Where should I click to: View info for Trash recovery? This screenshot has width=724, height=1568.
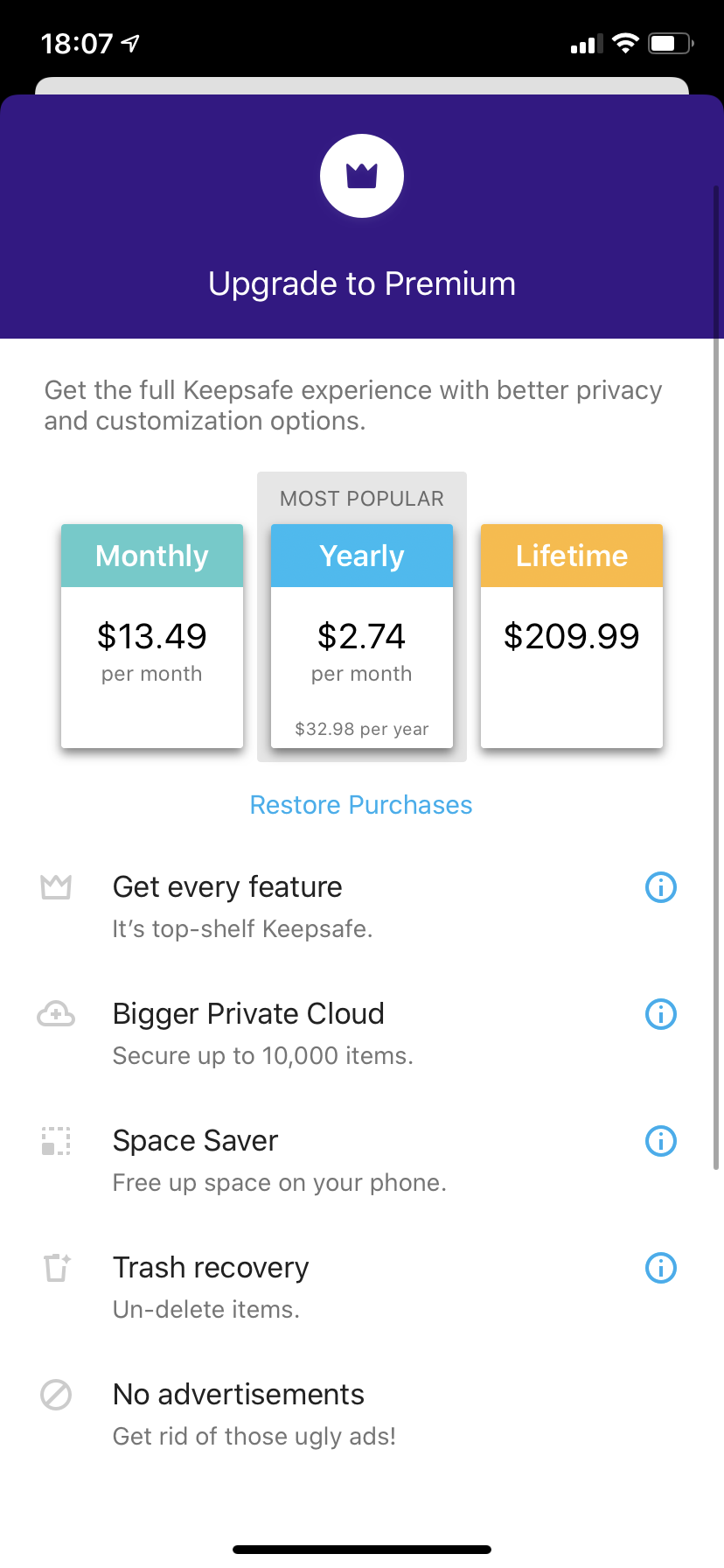[x=660, y=1268]
